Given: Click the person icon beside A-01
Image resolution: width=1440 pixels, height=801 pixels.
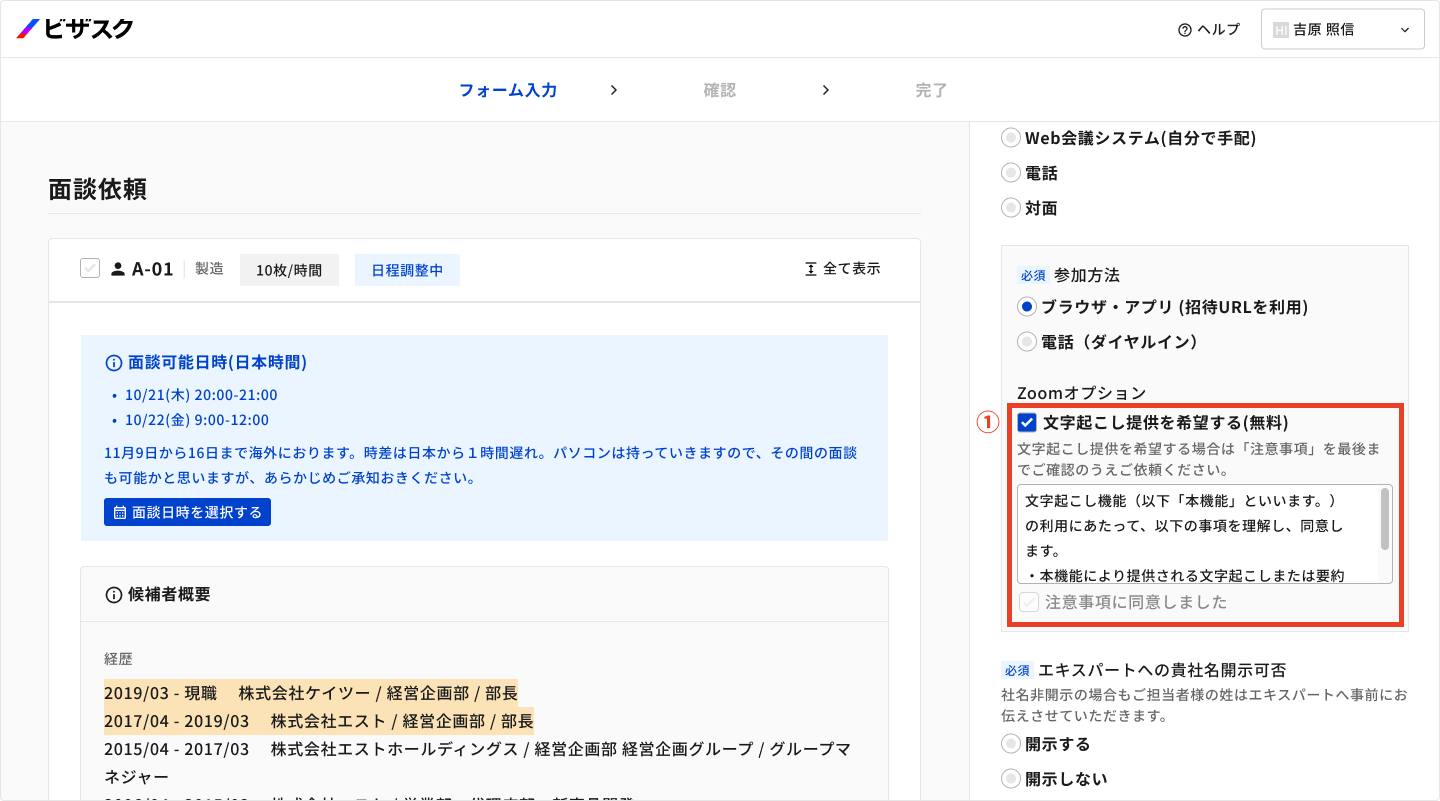Looking at the screenshot, I should tap(118, 269).
